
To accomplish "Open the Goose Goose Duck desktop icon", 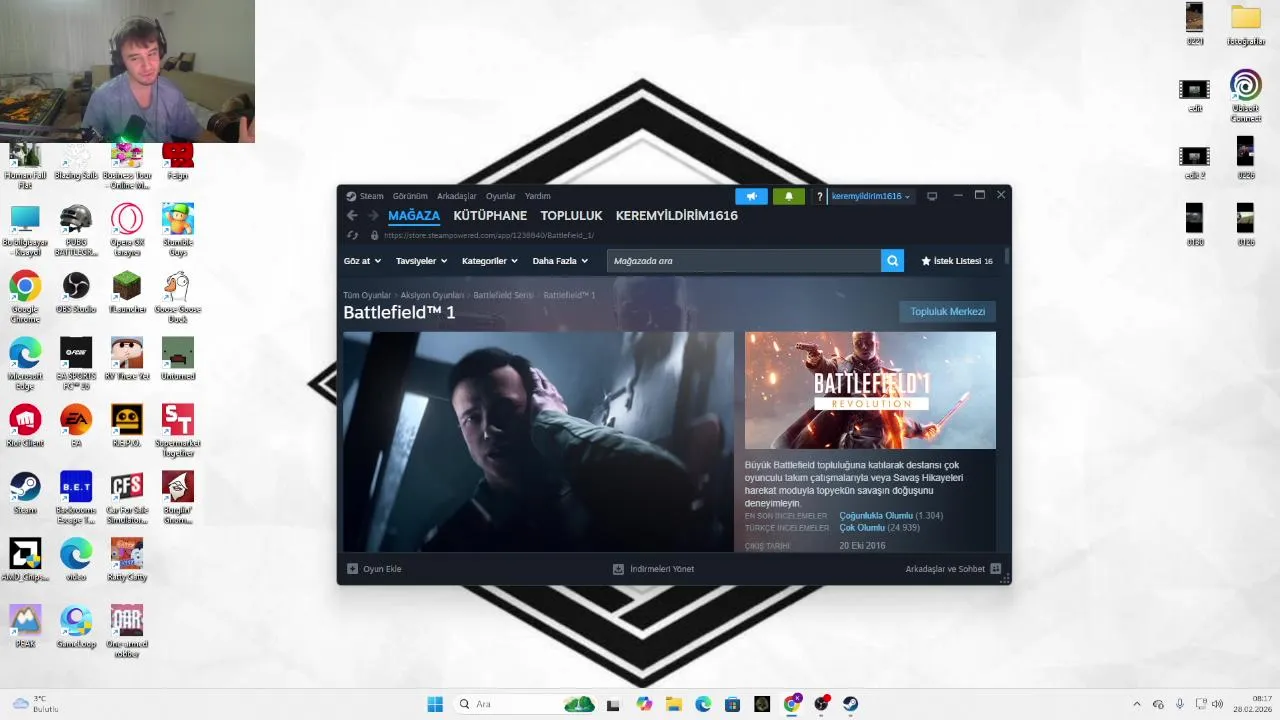I will click(x=178, y=298).
